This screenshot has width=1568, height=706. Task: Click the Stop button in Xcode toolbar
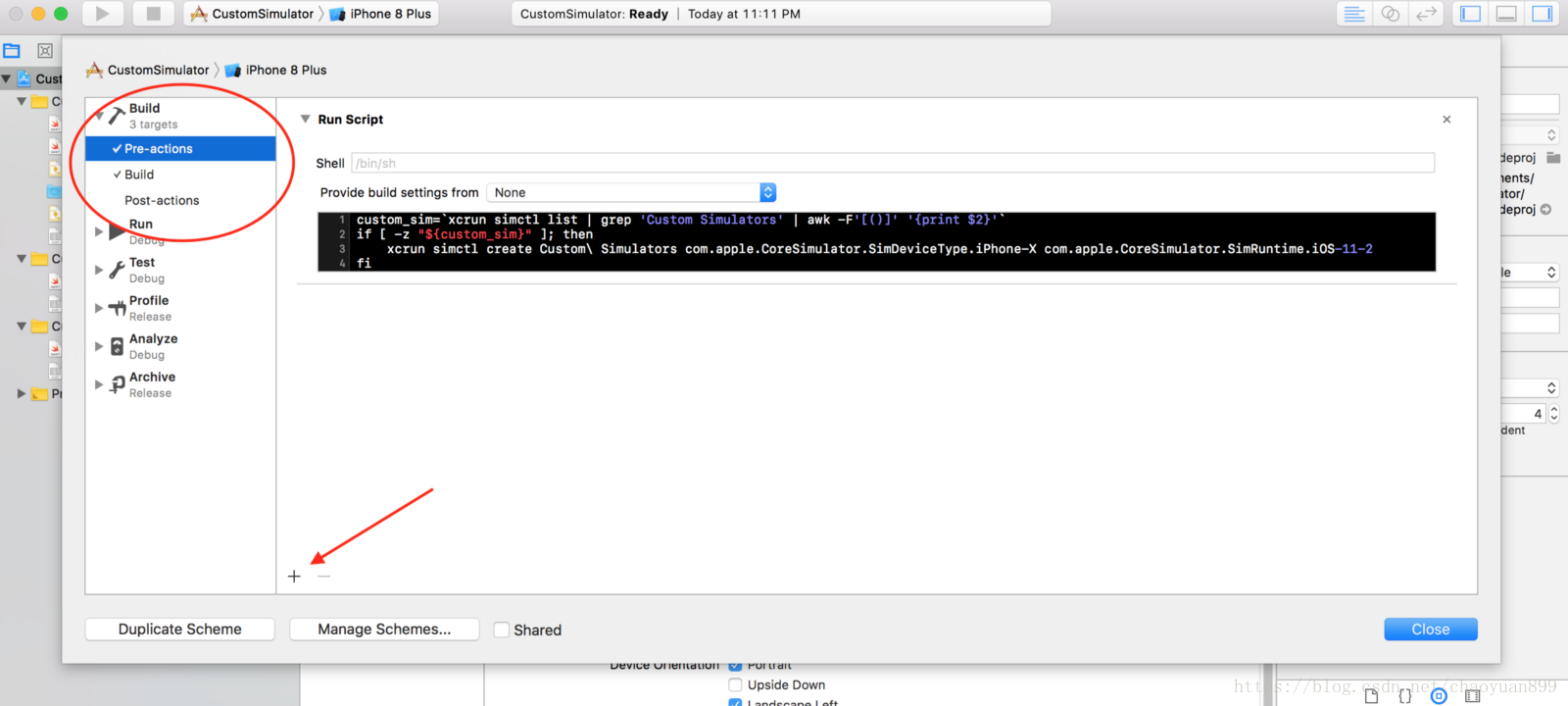click(x=153, y=14)
